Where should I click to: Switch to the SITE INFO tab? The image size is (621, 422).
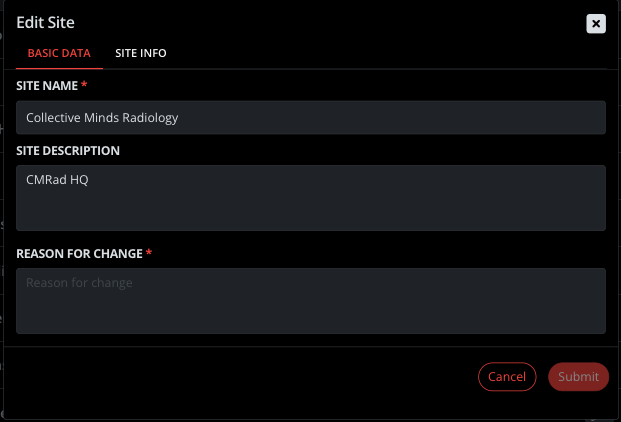pyautogui.click(x=141, y=53)
